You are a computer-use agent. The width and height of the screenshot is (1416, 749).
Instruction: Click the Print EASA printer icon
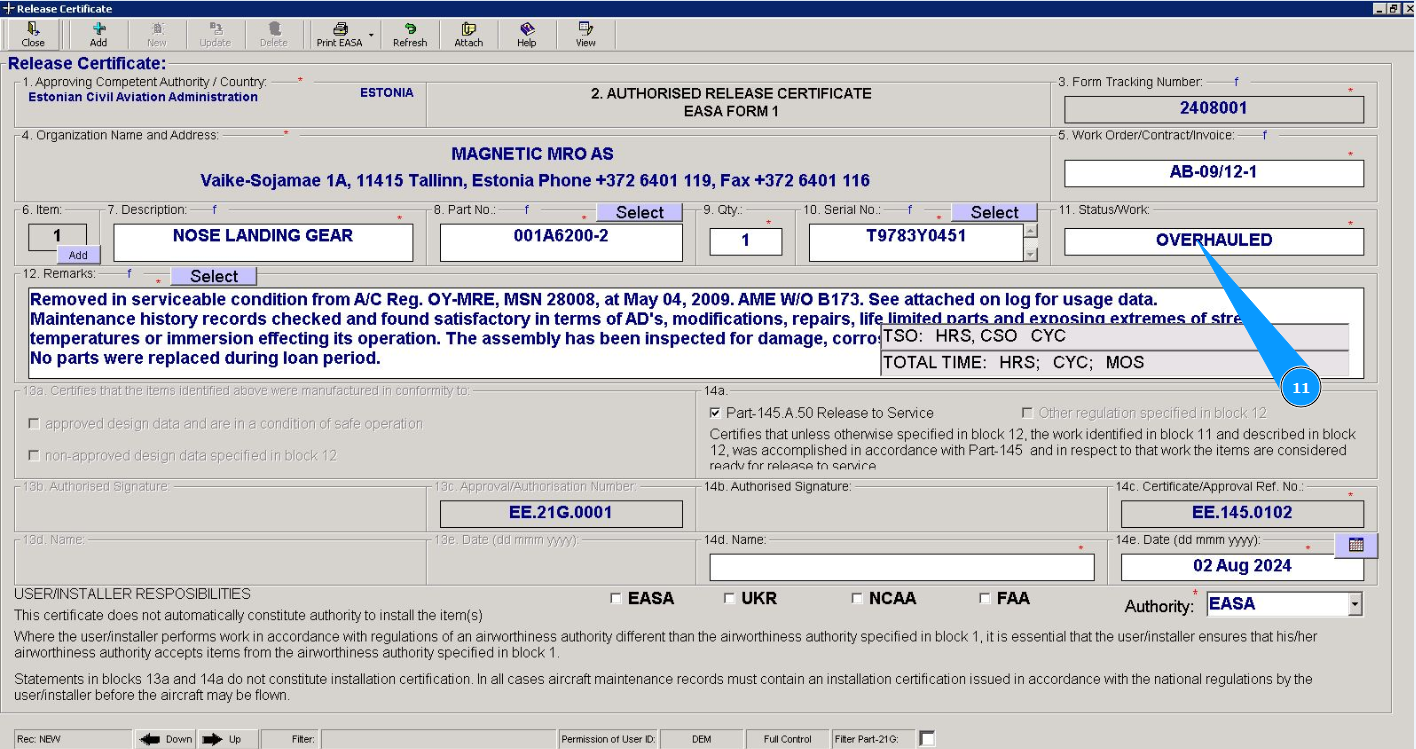point(339,29)
